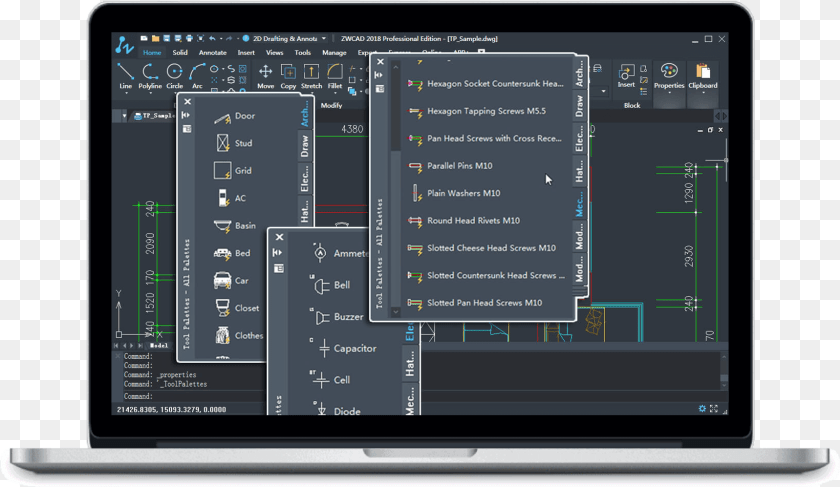Click scroll-down arrow of Hexagon screws palette

(395, 311)
